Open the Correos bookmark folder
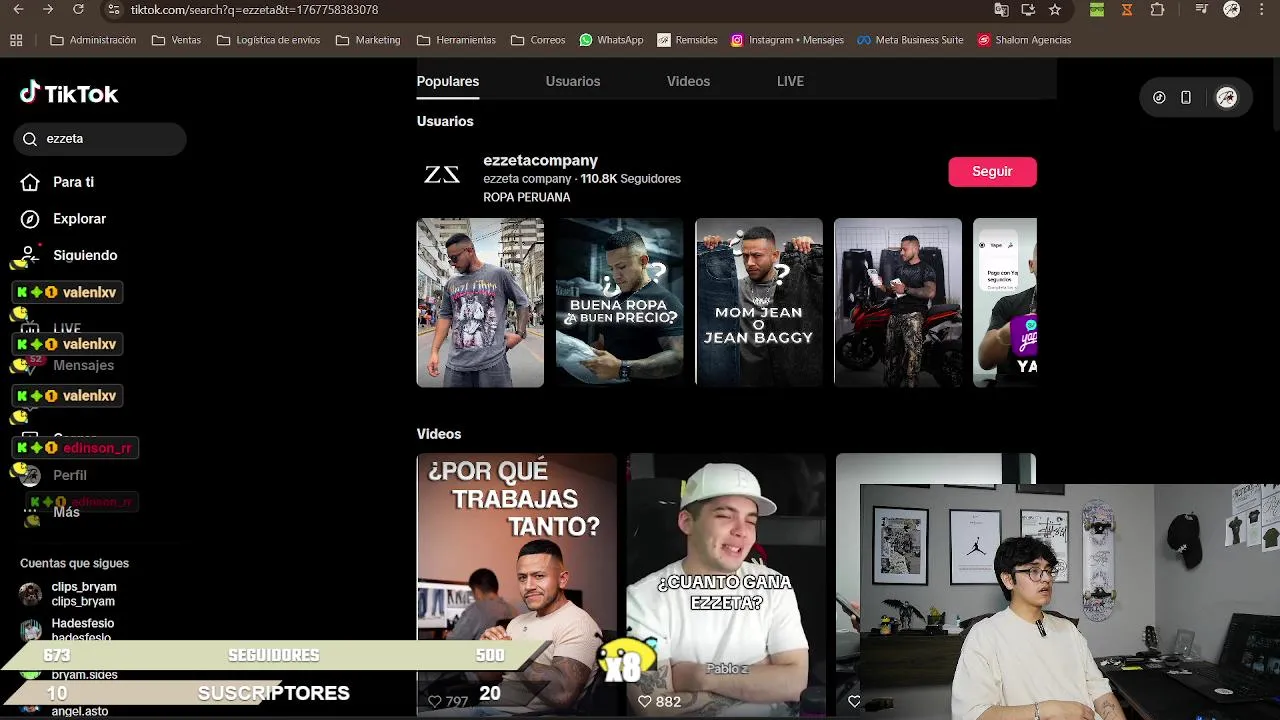The width and height of the screenshot is (1280, 720). click(x=538, y=40)
